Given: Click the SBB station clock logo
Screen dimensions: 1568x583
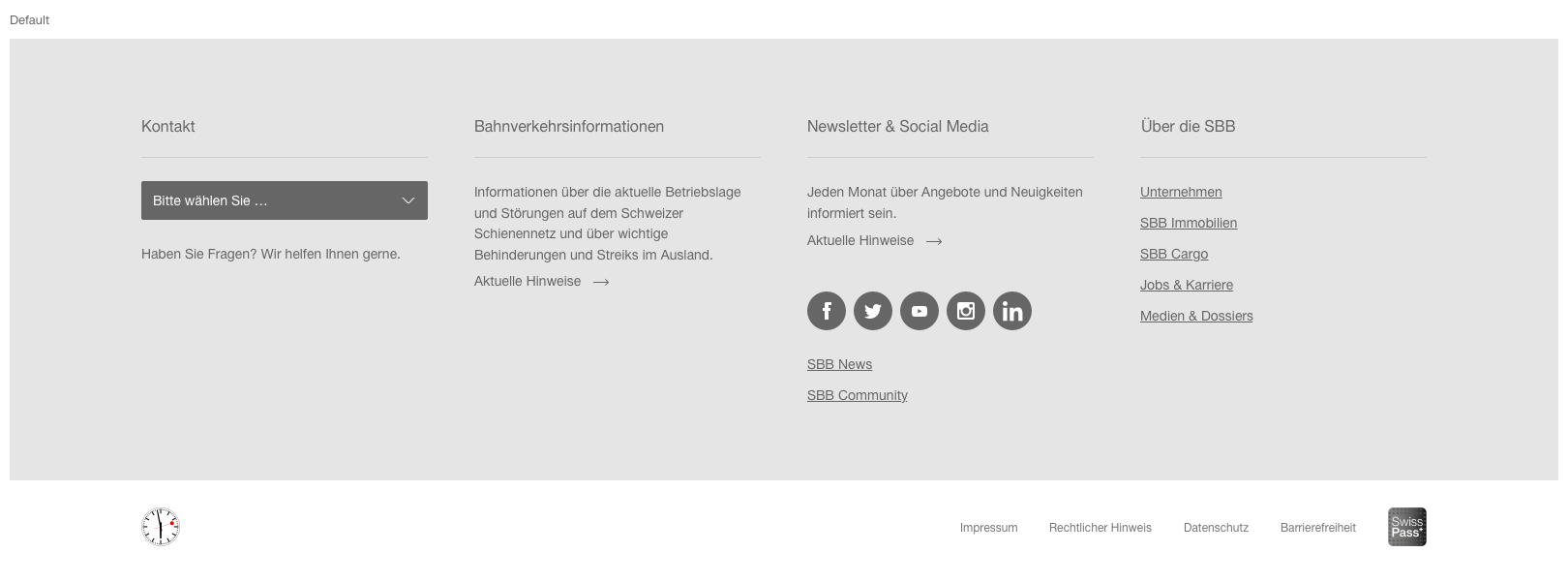Looking at the screenshot, I should click(x=161, y=527).
